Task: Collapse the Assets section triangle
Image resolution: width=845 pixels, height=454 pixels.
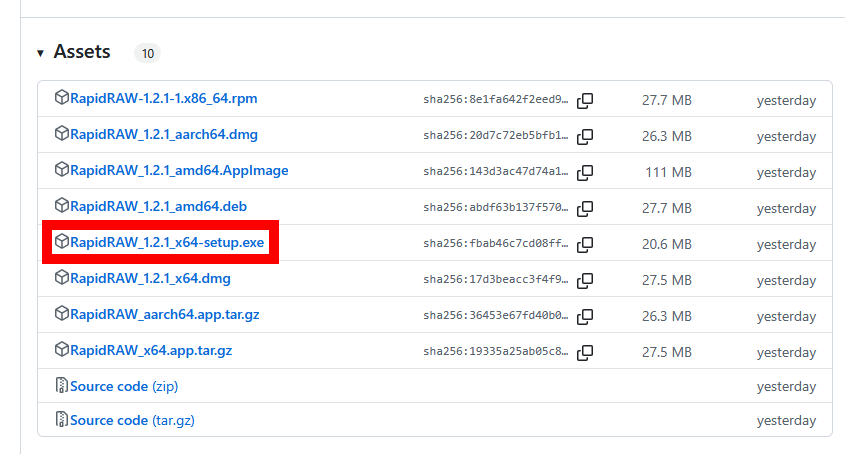Action: tap(40, 53)
